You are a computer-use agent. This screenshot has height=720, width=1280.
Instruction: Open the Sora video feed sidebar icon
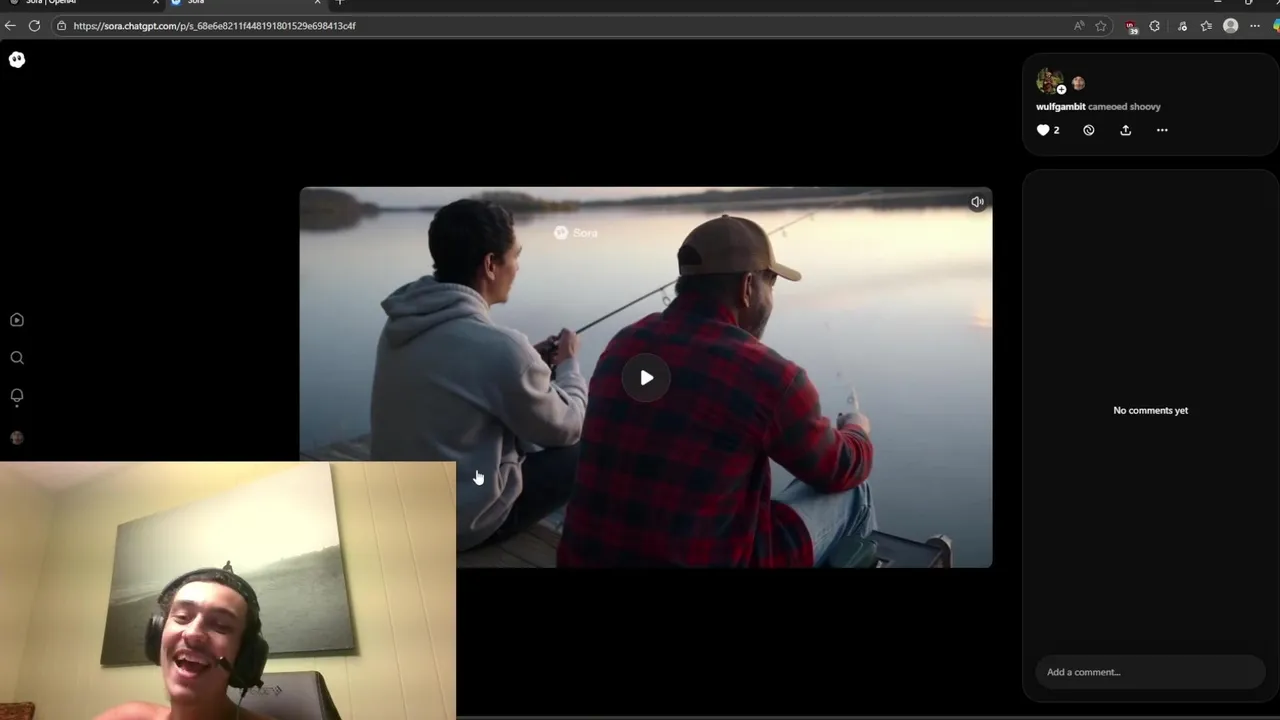[17, 320]
